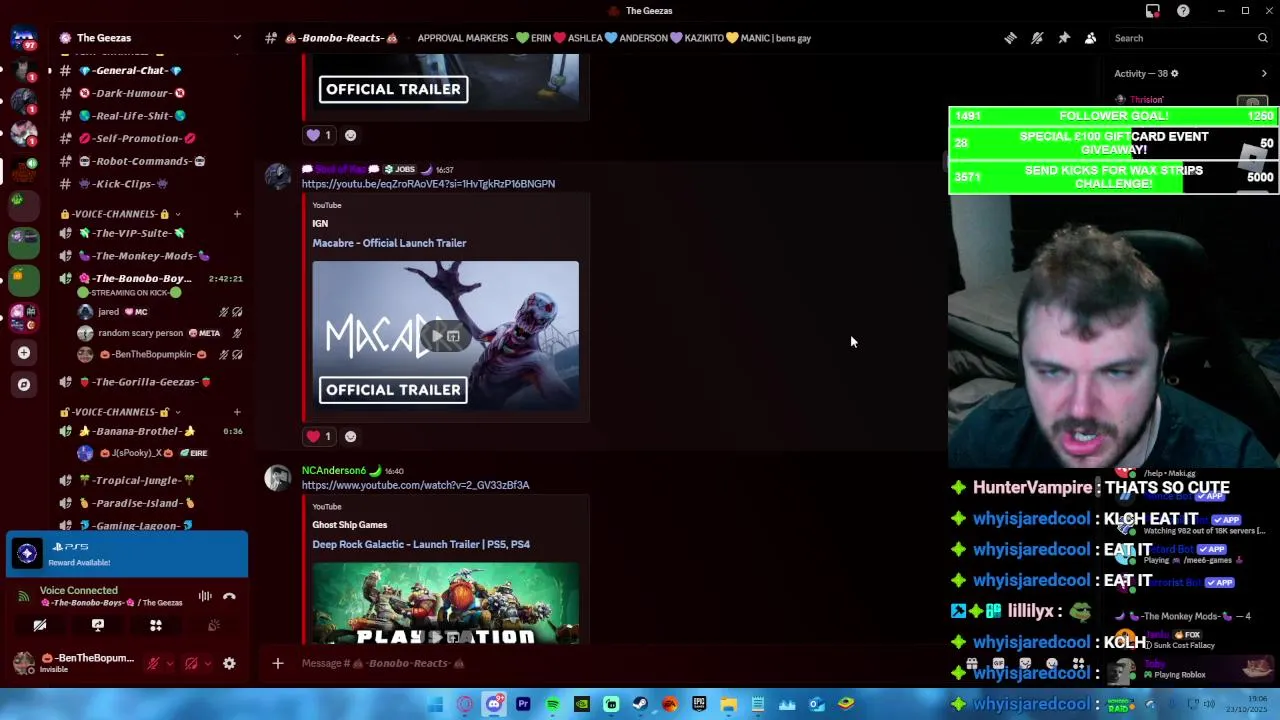Screen dimensions: 1280x720
Task: Open the Real-Life-Shit text channel
Action: (131, 116)
